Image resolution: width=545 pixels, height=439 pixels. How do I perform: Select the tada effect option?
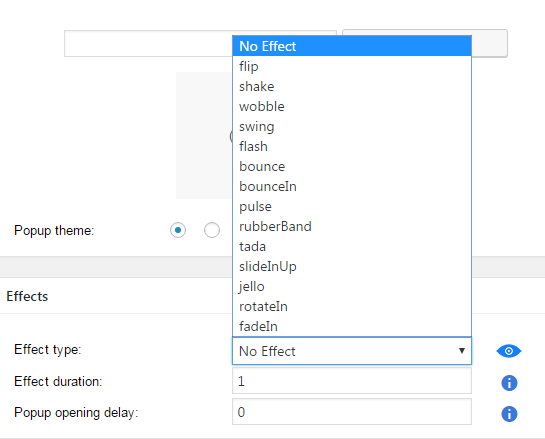tap(352, 246)
